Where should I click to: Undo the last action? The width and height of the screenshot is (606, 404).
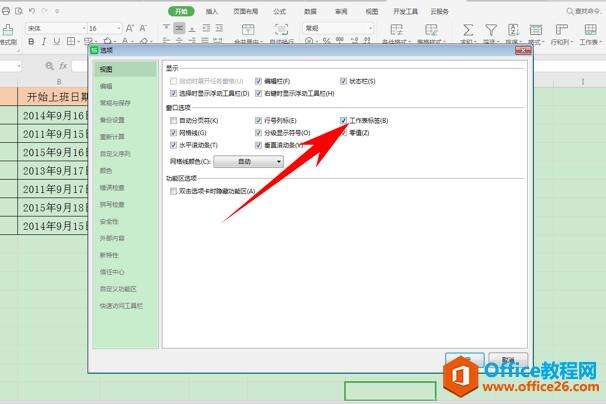(x=32, y=11)
